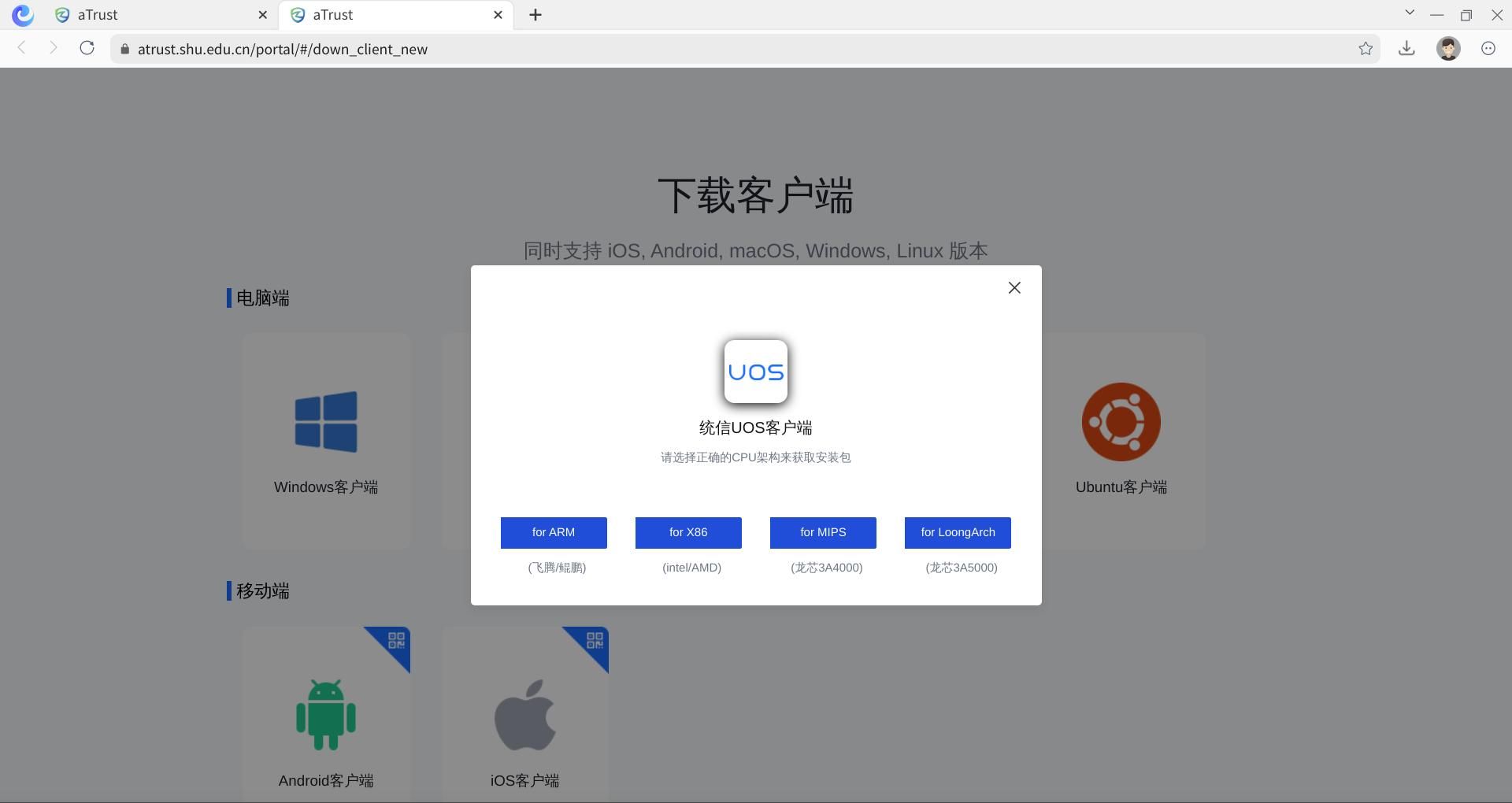Click the 统信UOS客户端 title

(x=756, y=428)
